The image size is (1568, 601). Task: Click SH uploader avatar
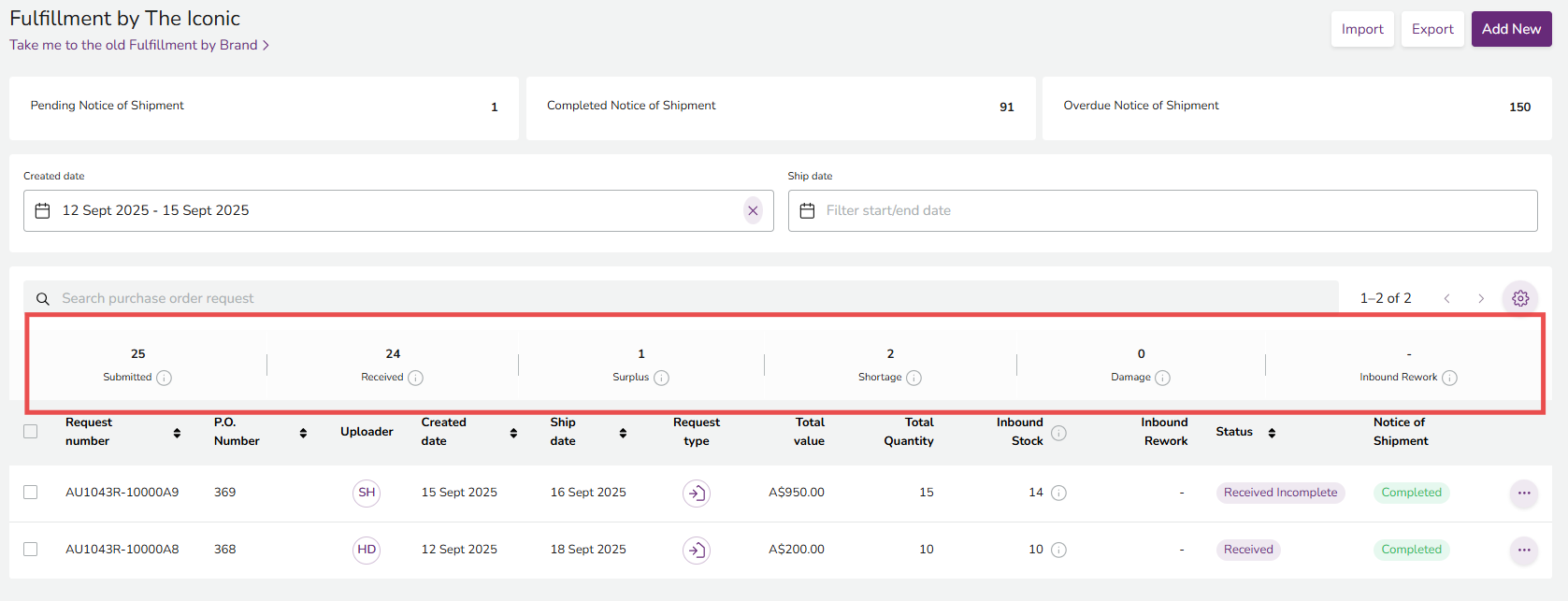367,493
